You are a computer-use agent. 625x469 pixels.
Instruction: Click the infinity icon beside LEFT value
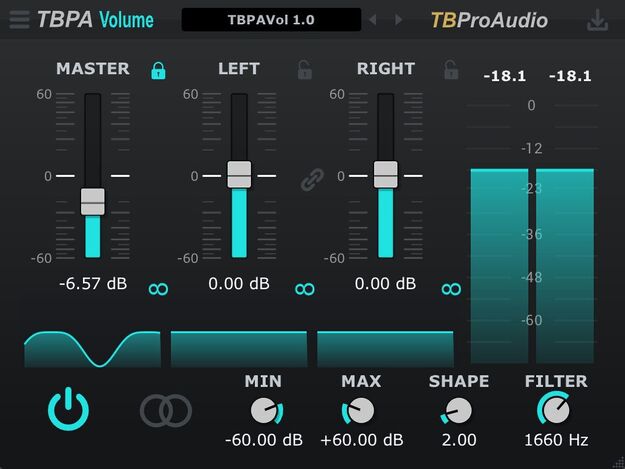pyautogui.click(x=305, y=289)
